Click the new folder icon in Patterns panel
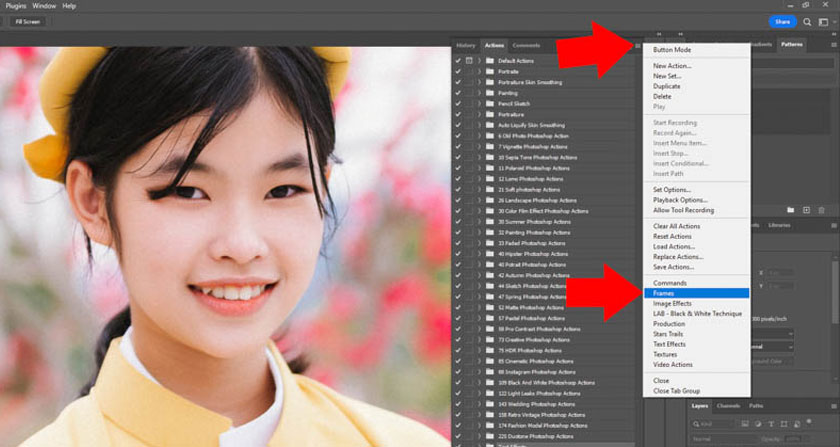Screen dimensions: 840x447 coord(790,210)
